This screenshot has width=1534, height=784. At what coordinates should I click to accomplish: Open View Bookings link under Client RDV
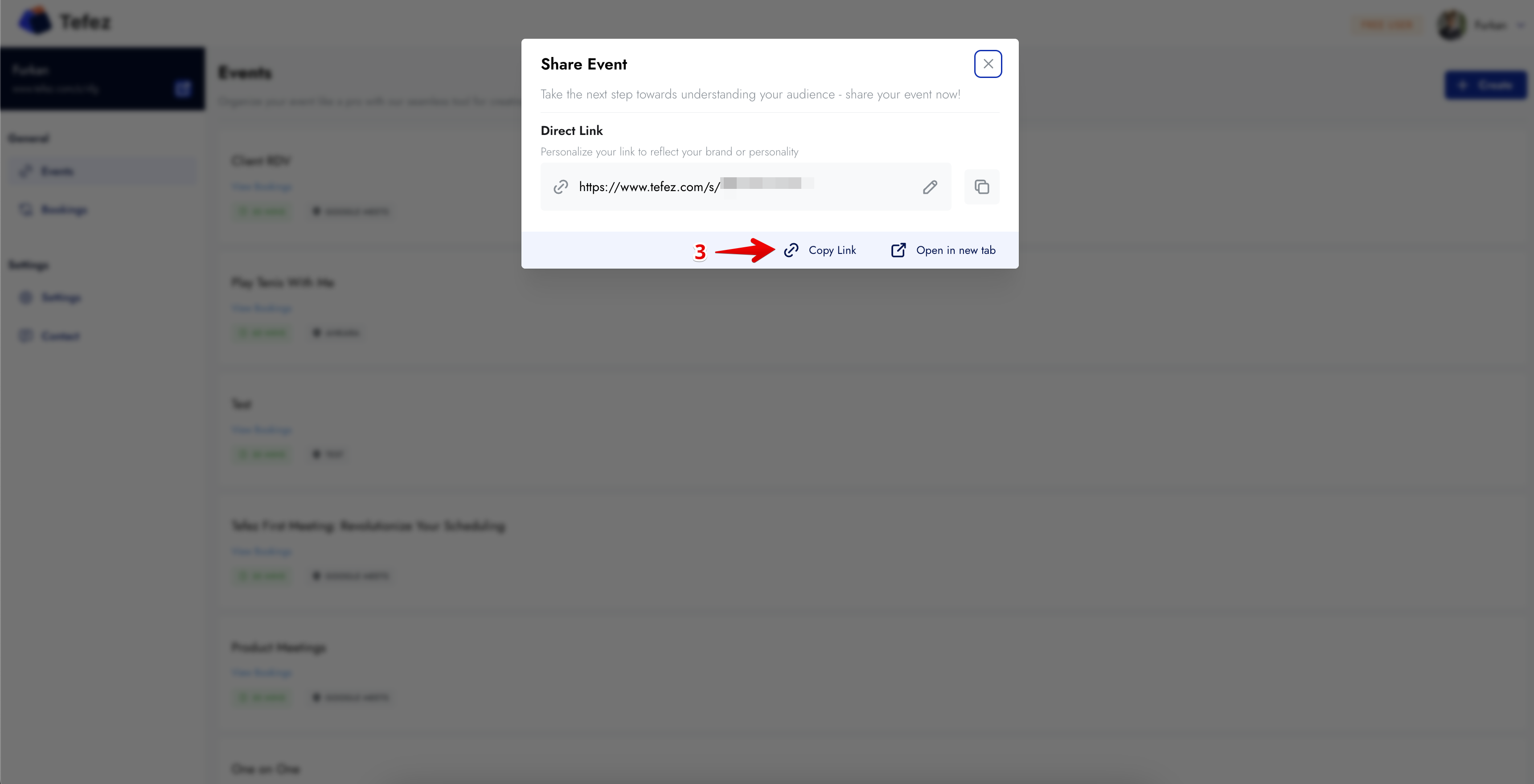[x=262, y=187]
